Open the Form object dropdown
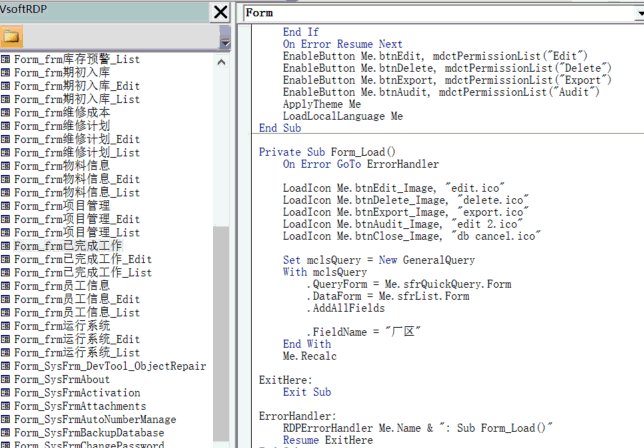 coord(640,13)
